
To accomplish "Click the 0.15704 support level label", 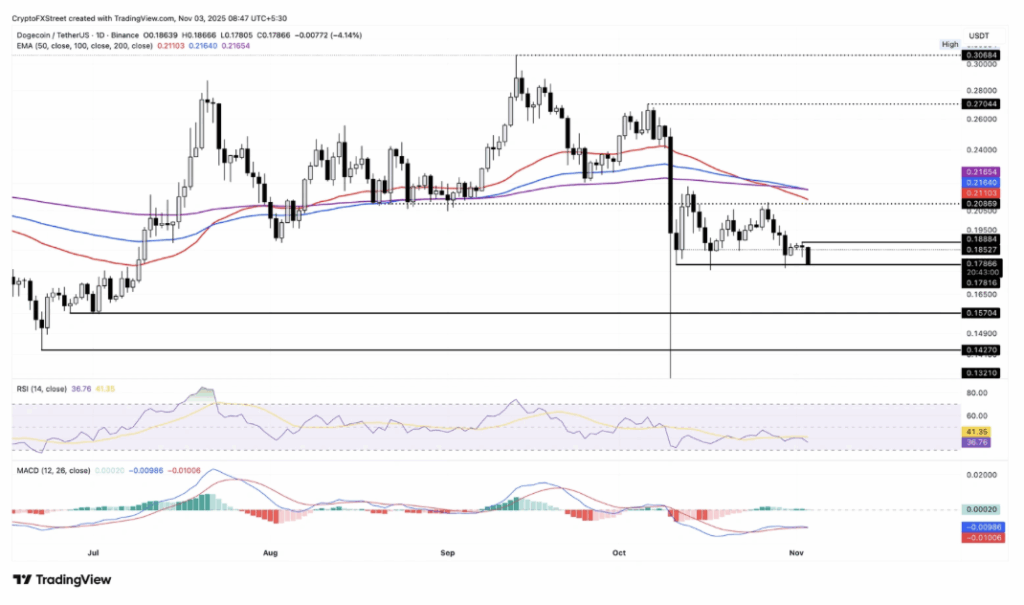I will (979, 313).
